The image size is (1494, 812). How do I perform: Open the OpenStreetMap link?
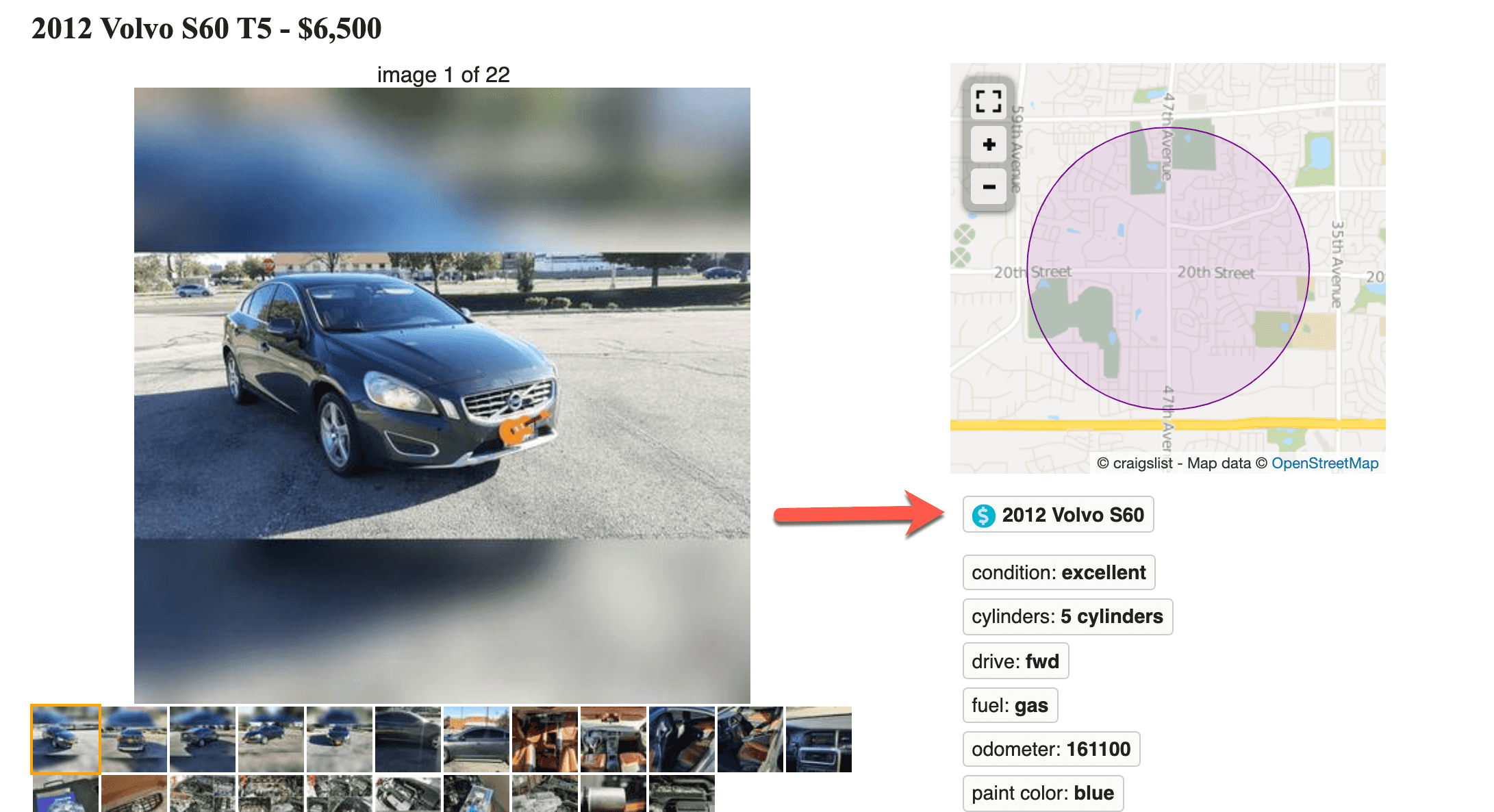point(1325,463)
